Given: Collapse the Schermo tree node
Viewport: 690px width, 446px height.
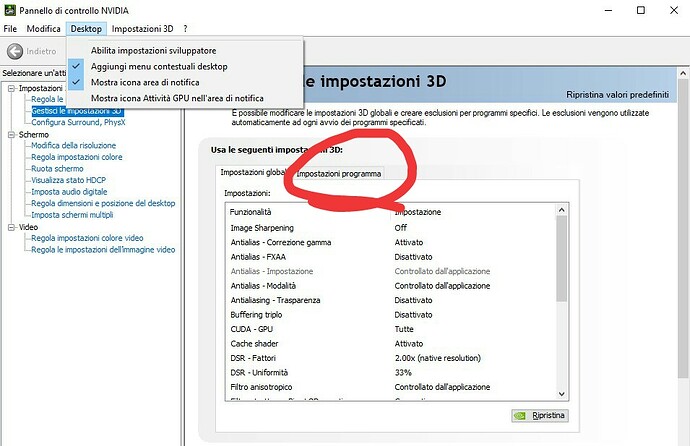Looking at the screenshot, I should pyautogui.click(x=11, y=135).
